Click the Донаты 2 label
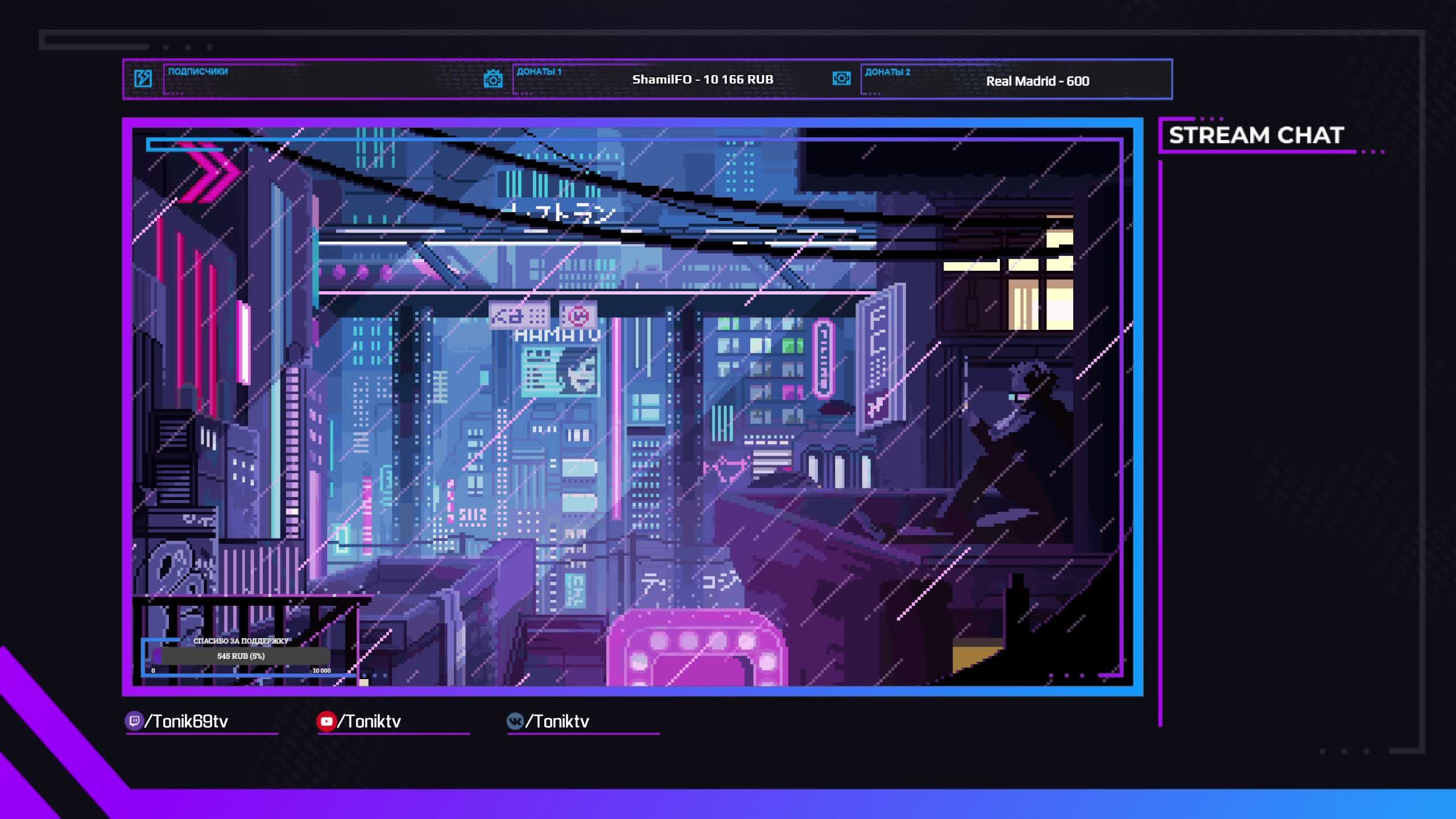1456x819 pixels. click(x=887, y=72)
